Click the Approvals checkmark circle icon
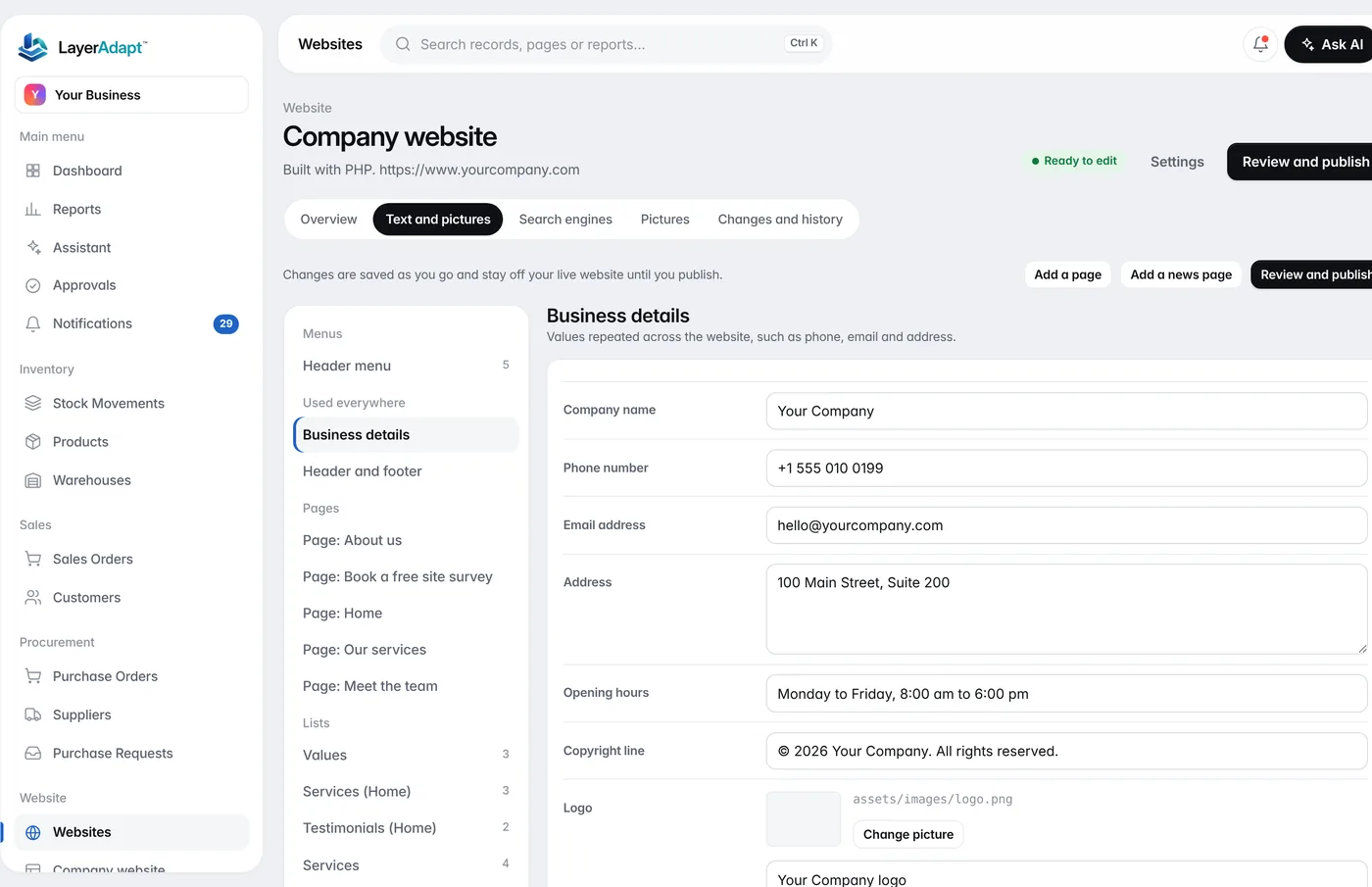Screen dimensions: 1372x887 pos(33,285)
